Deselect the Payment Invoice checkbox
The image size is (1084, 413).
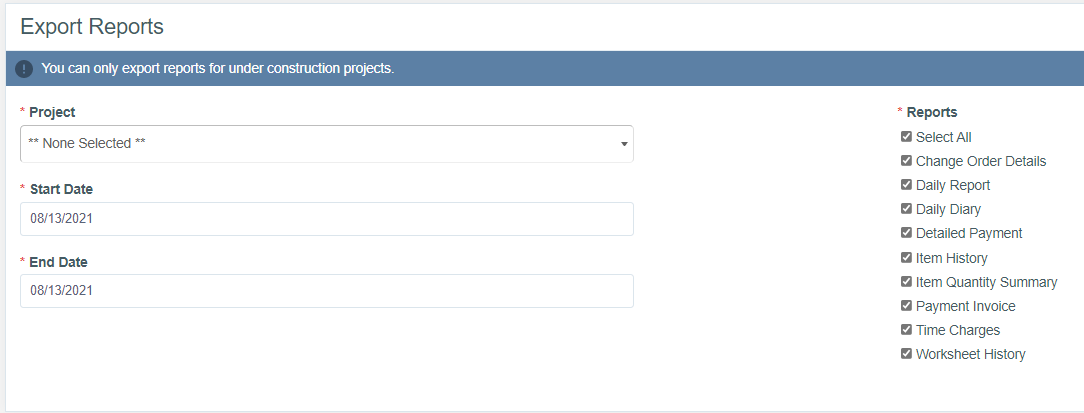[x=906, y=306]
